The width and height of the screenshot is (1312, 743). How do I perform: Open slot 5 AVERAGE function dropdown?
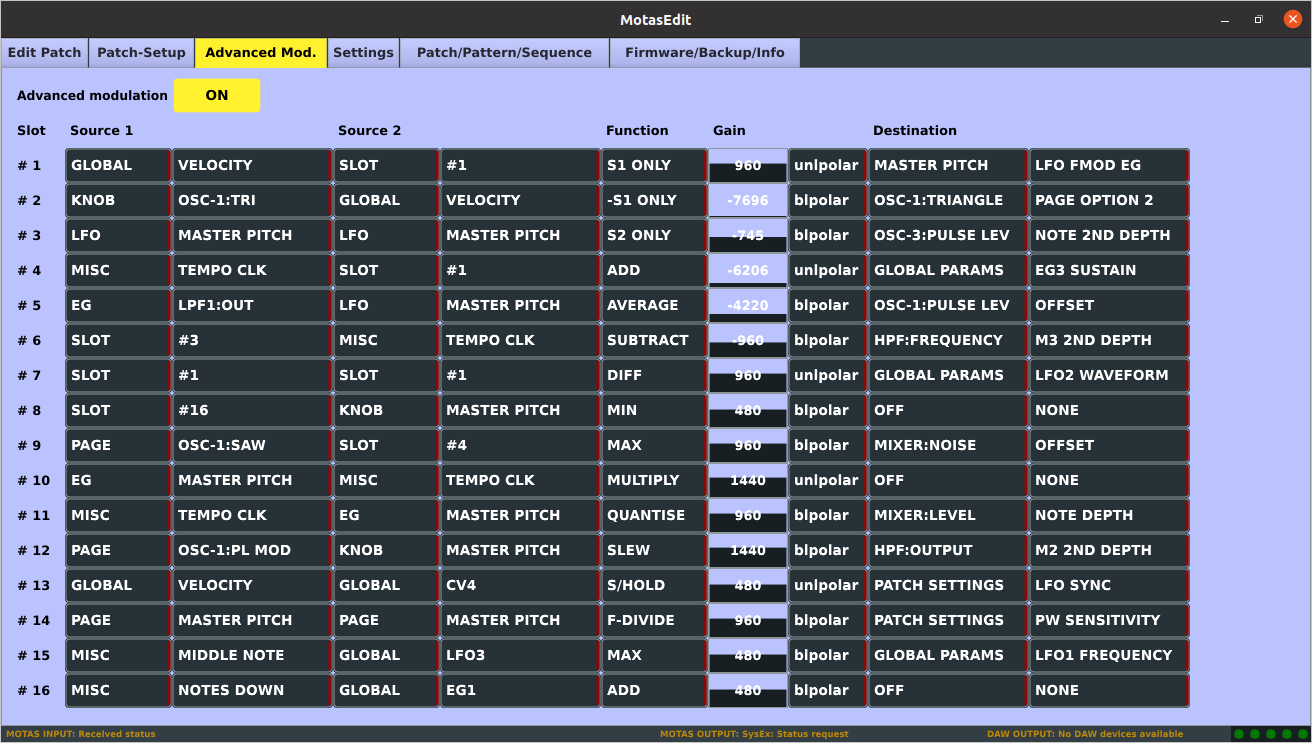(x=653, y=306)
